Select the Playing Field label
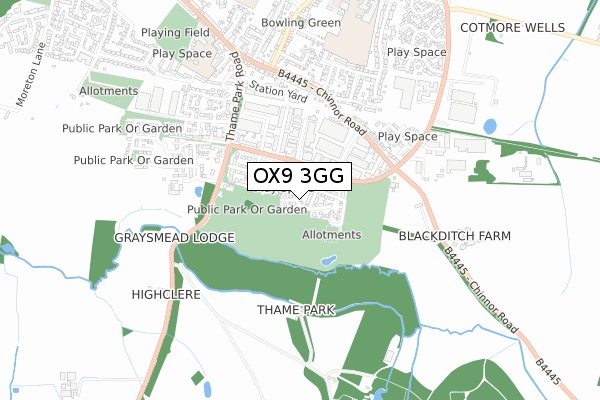 pos(175,33)
